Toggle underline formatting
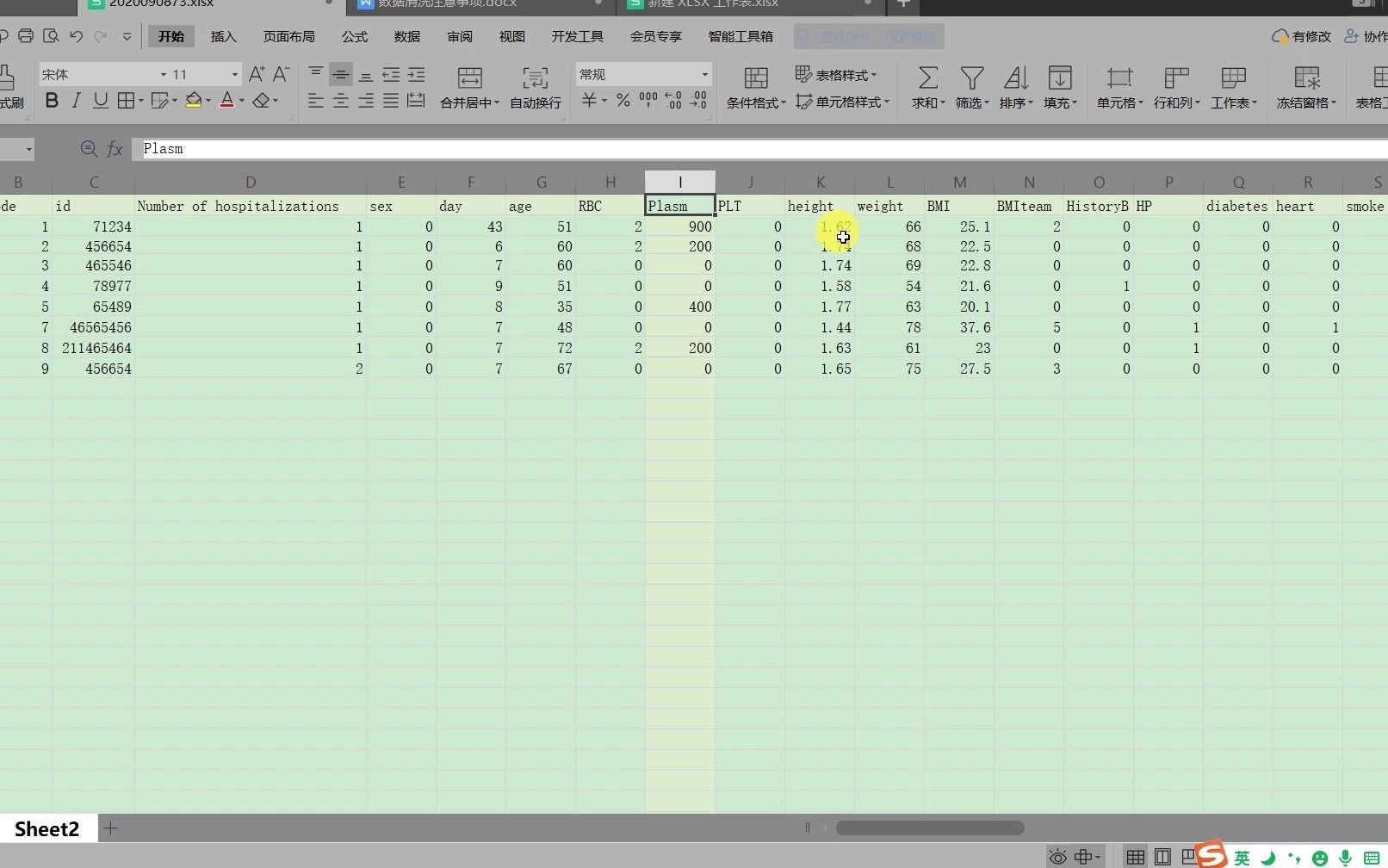 [x=101, y=101]
